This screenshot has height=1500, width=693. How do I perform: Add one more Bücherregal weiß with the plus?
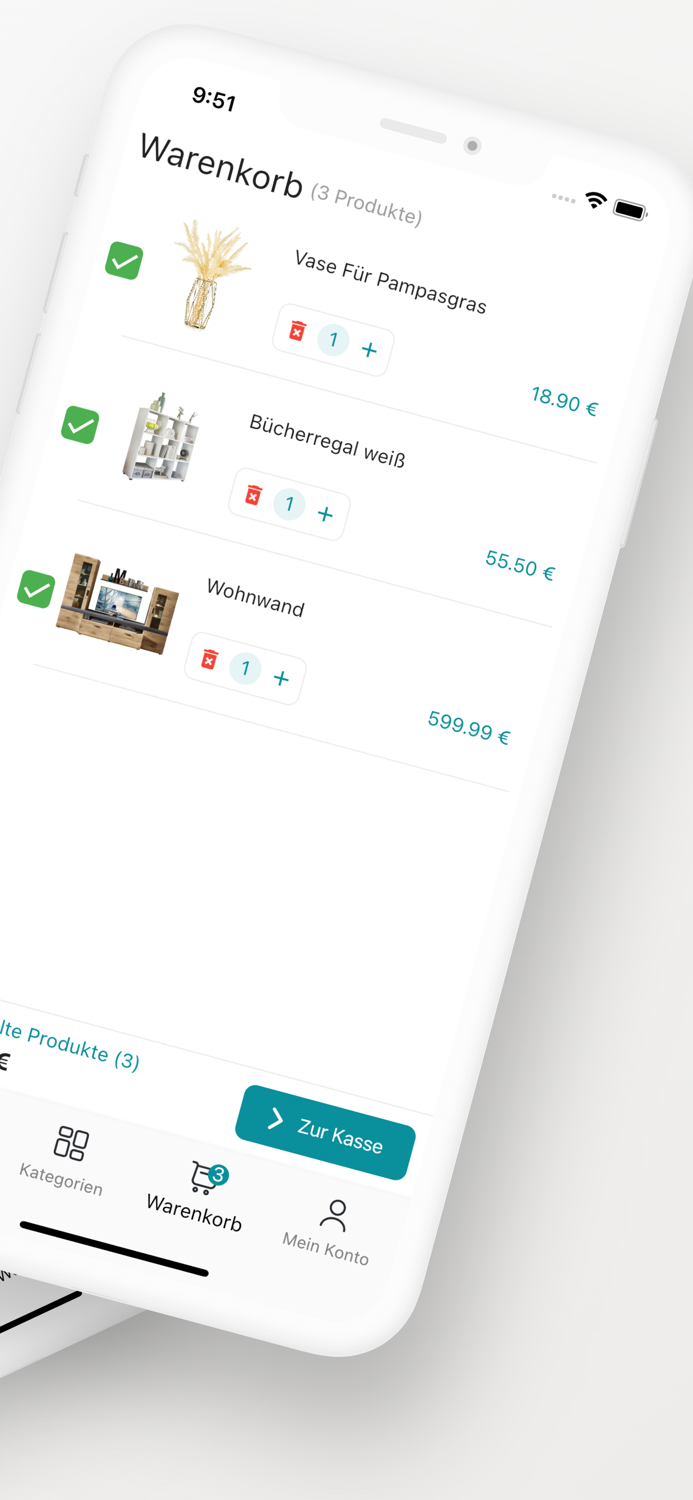click(x=325, y=514)
